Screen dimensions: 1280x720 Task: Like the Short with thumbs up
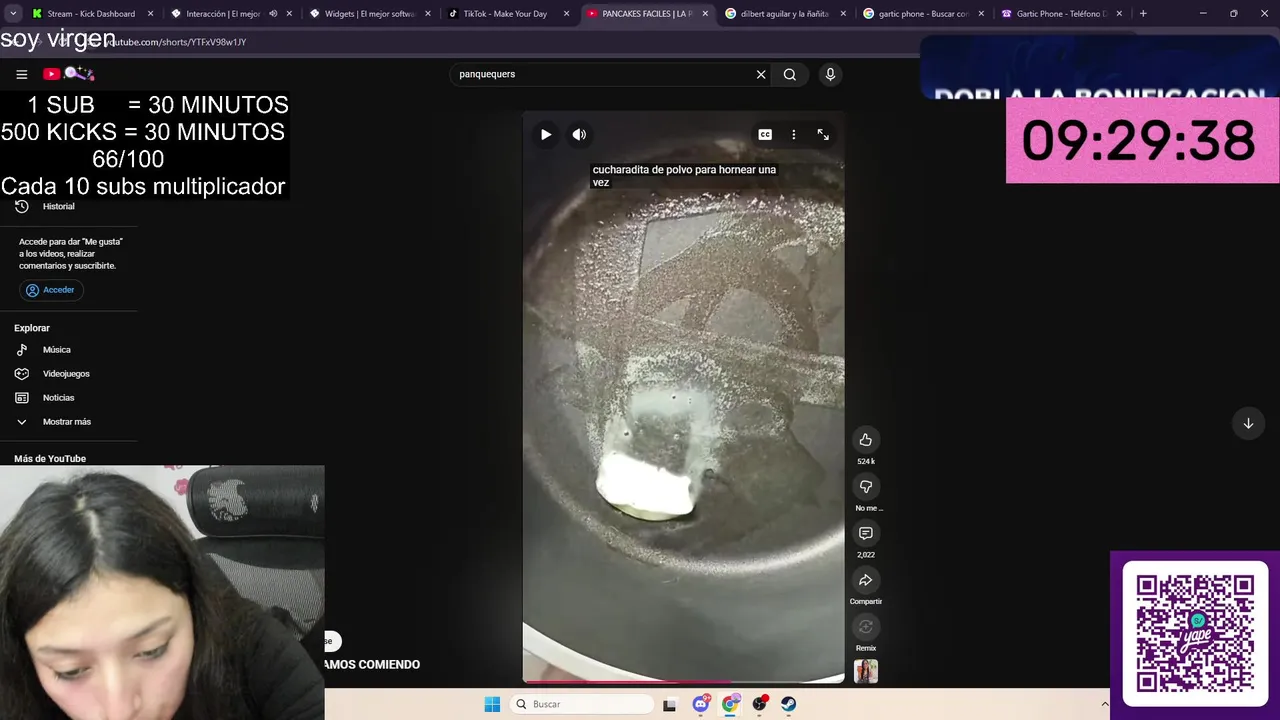pos(866,440)
